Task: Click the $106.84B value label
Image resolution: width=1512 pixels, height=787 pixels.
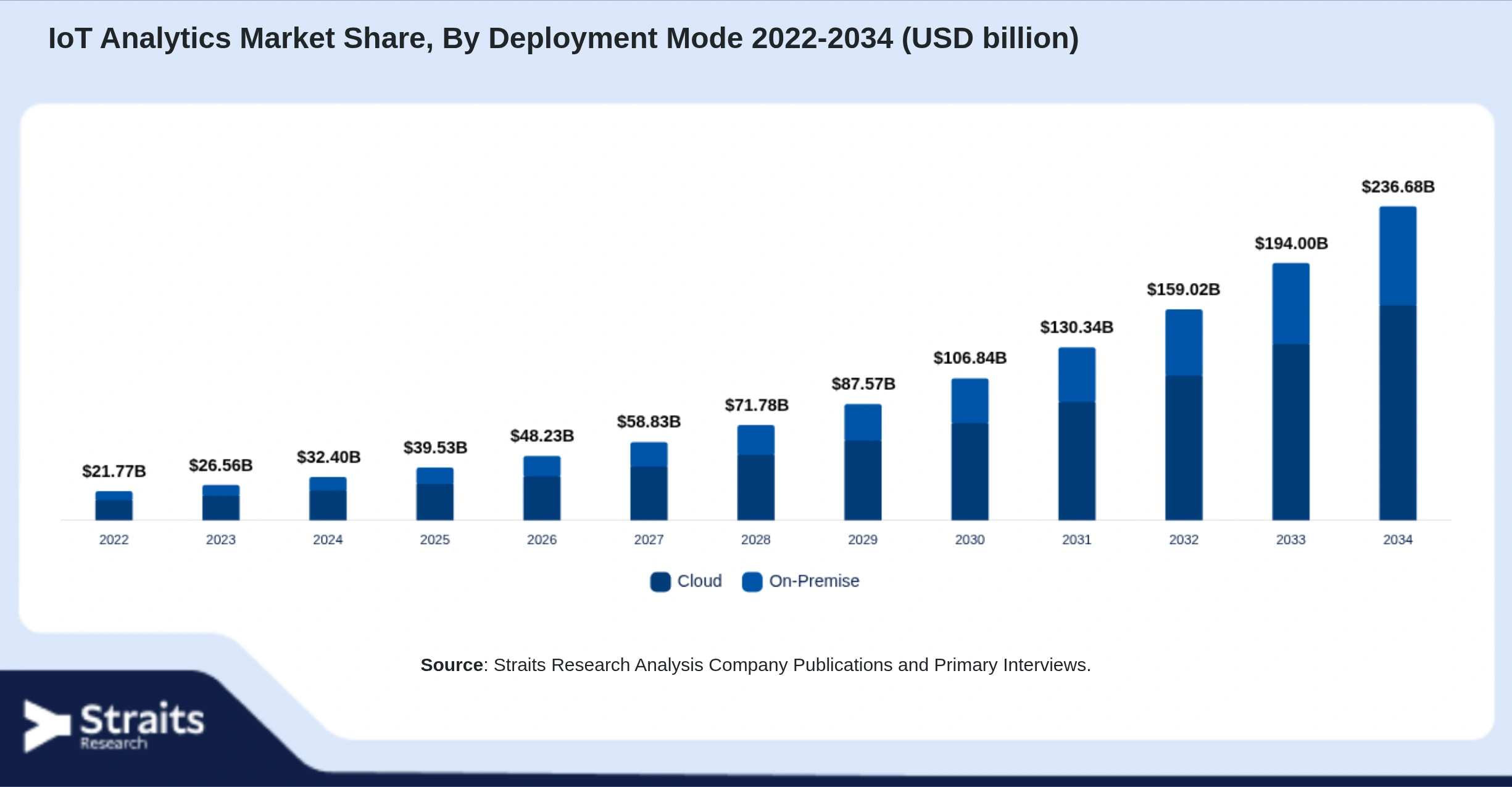Action: 970,358
